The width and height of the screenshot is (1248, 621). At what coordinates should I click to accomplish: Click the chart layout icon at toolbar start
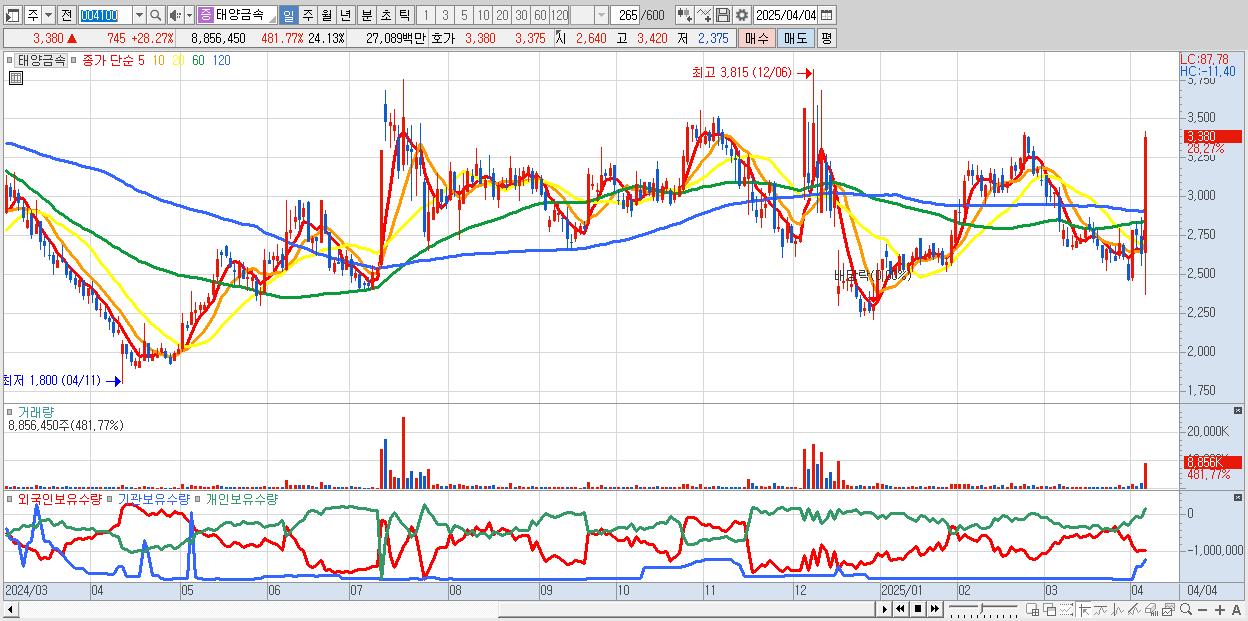[x=12, y=15]
